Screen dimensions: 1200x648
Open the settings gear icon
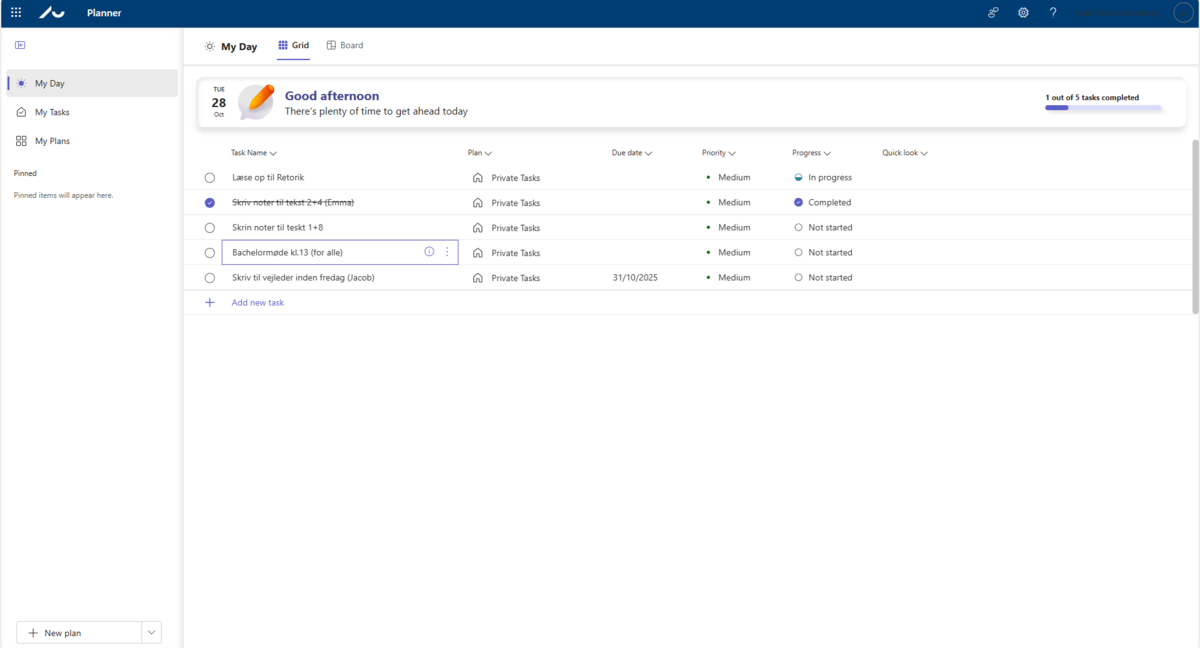pyautogui.click(x=1023, y=13)
